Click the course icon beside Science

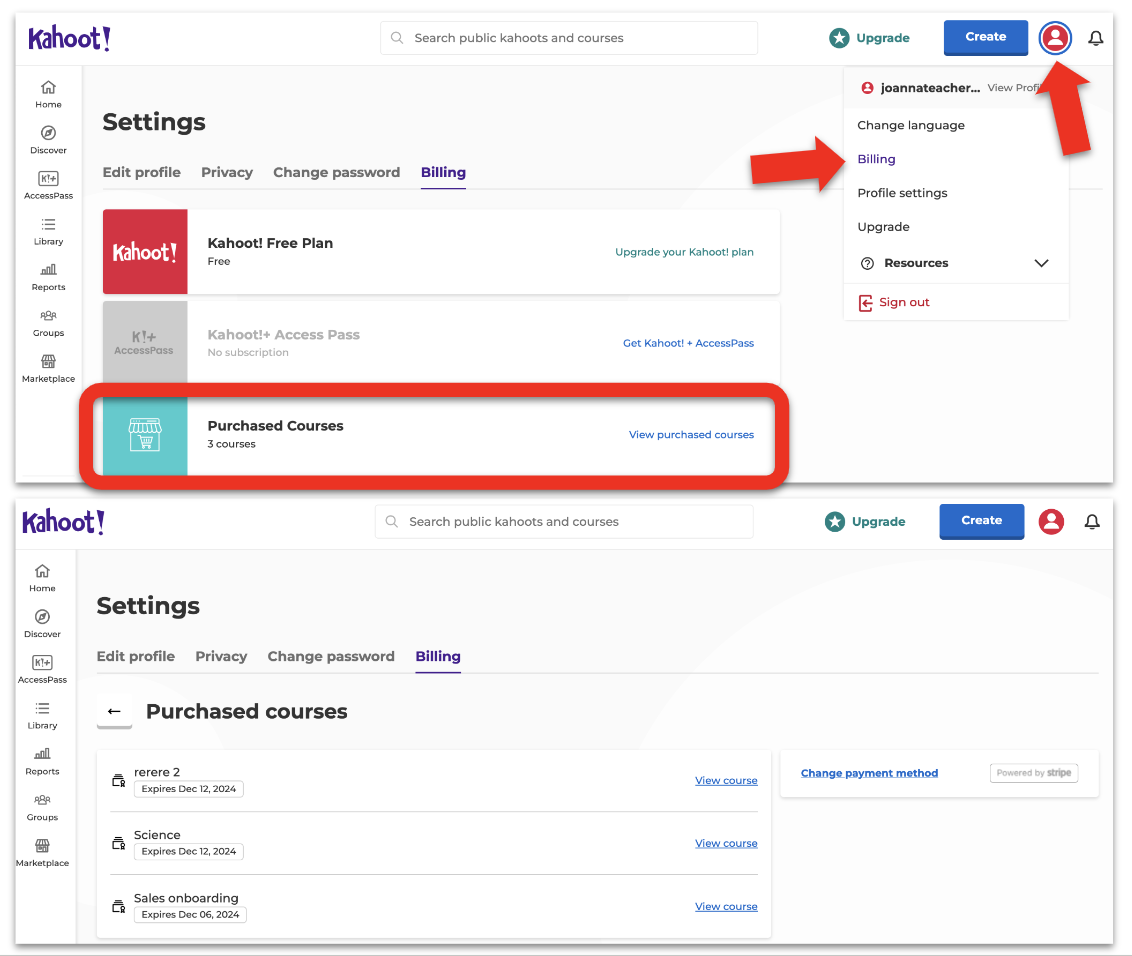point(118,843)
